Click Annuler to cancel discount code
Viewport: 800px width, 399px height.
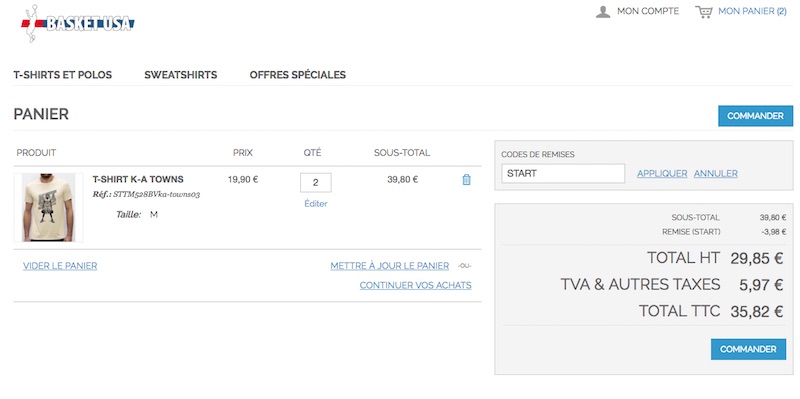(x=715, y=173)
